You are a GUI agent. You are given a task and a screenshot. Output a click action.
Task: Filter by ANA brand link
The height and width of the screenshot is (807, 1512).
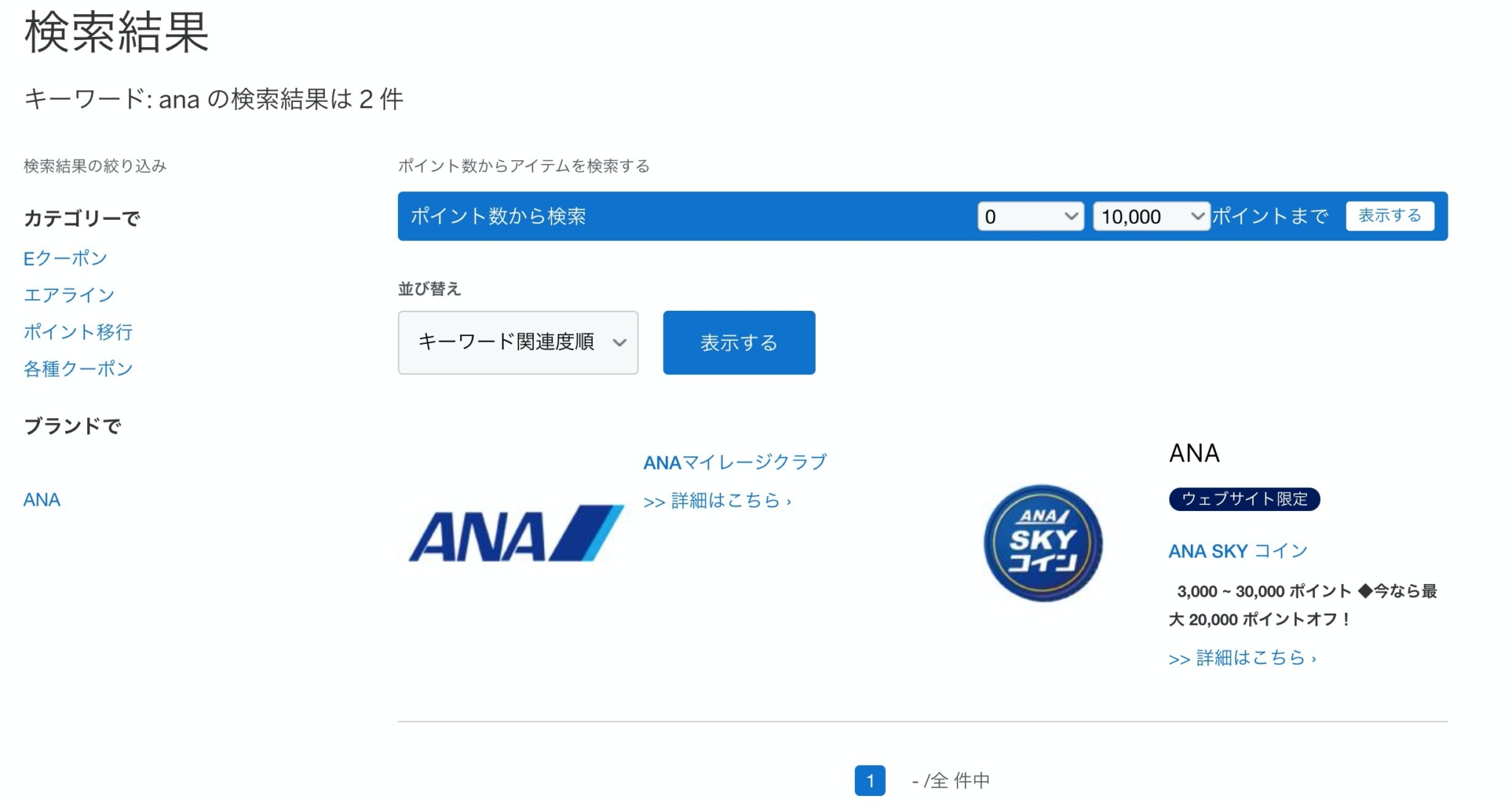click(x=42, y=500)
